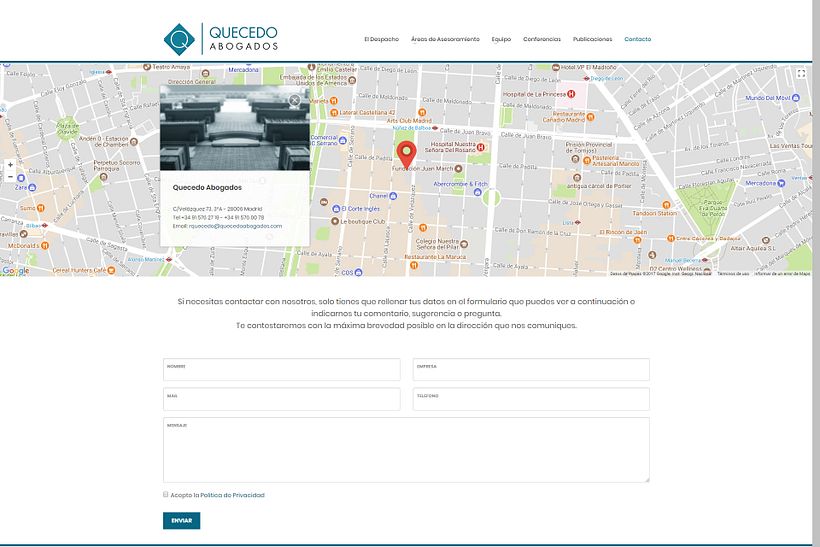Click inside the Mensaje text area
This screenshot has width=820, height=547.
tap(406, 450)
